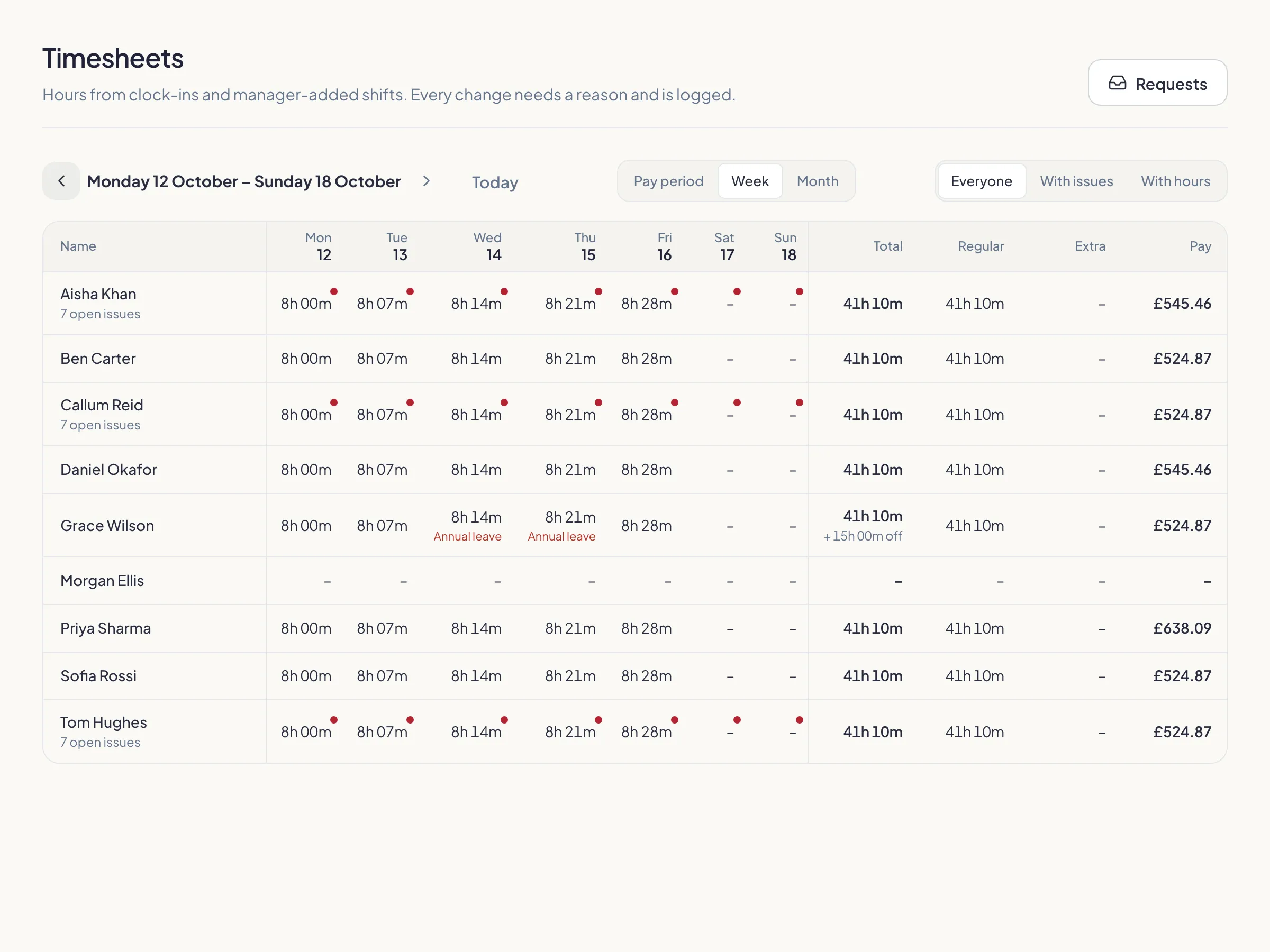Switch to the Month view
The image size is (1270, 952).
818,181
